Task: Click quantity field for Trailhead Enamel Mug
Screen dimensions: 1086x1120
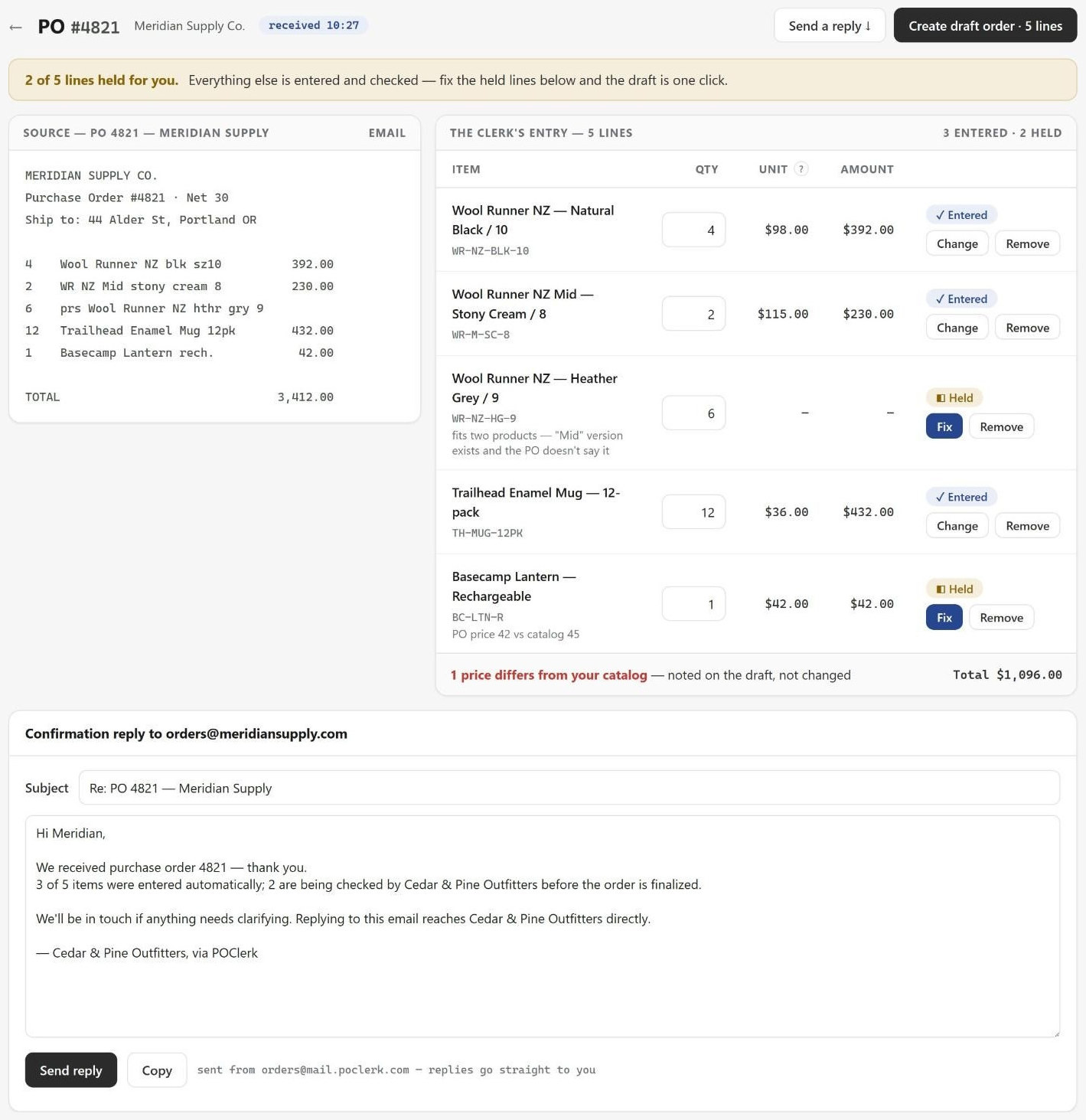Action: point(693,512)
